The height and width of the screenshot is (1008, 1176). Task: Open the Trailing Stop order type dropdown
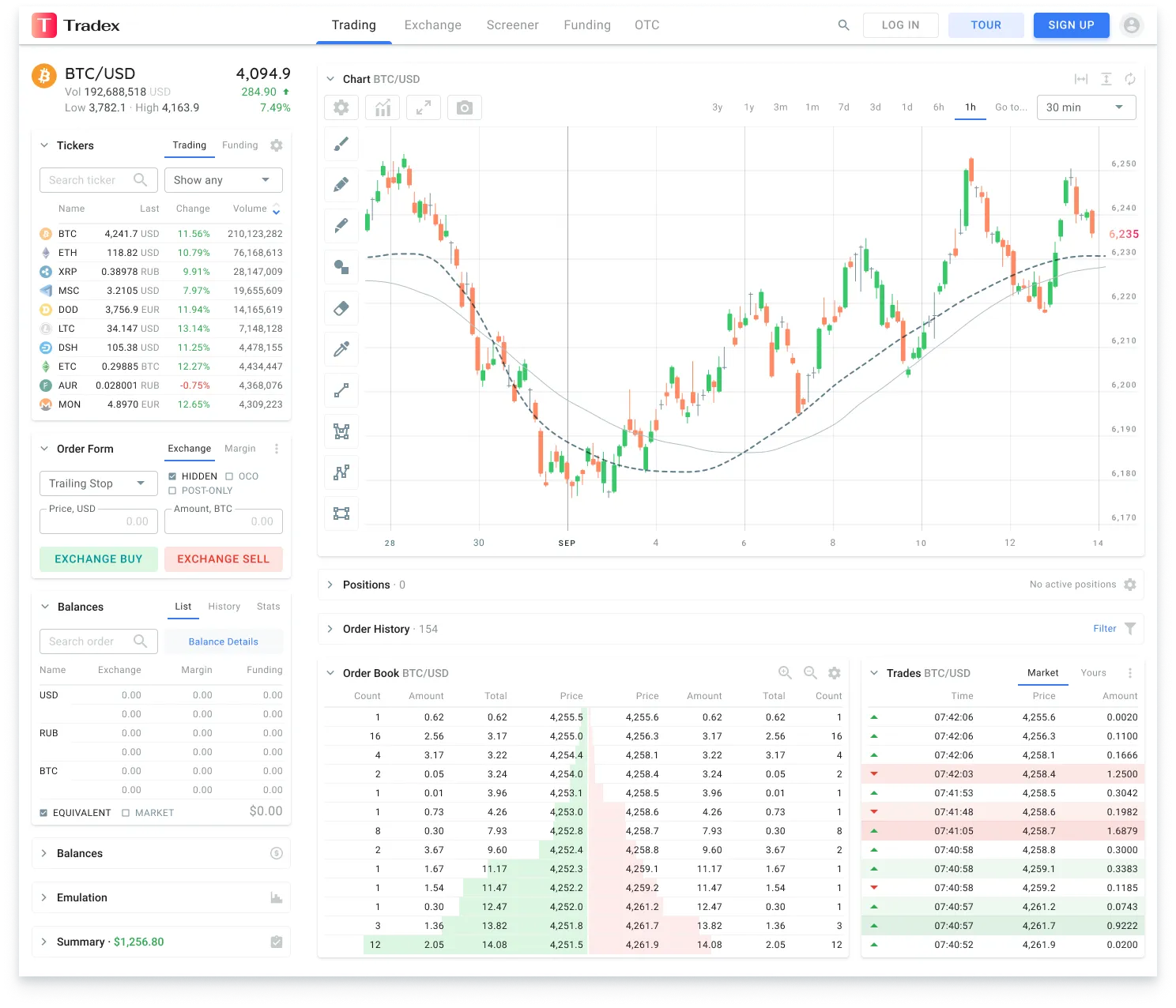[x=98, y=483]
